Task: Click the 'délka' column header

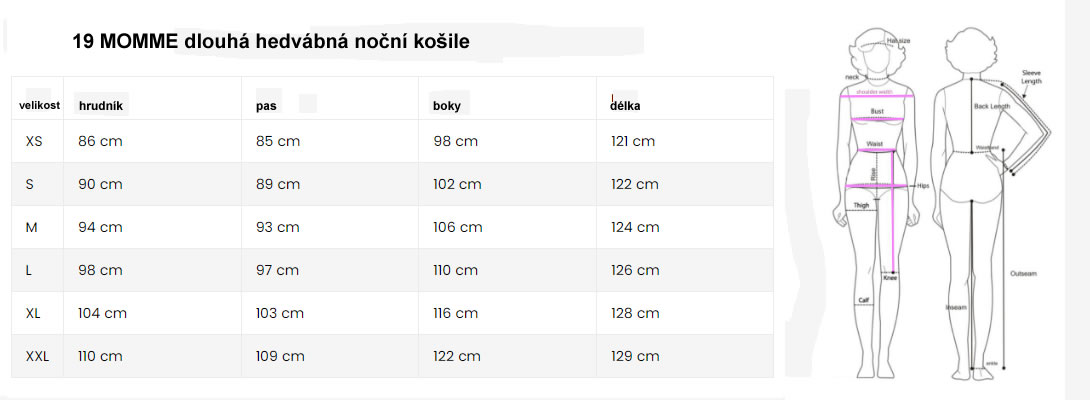Action: [x=625, y=105]
